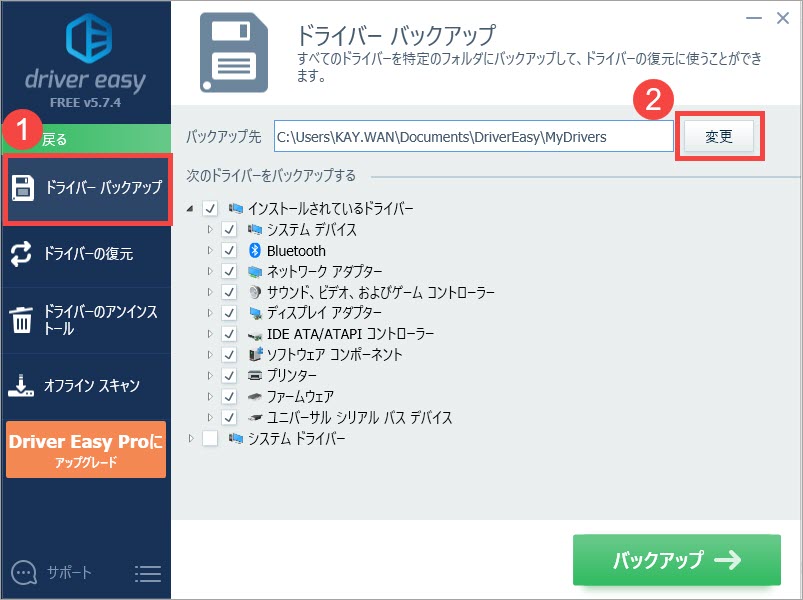Click the ユニバーサル シリアル バス device icon

coord(255,418)
